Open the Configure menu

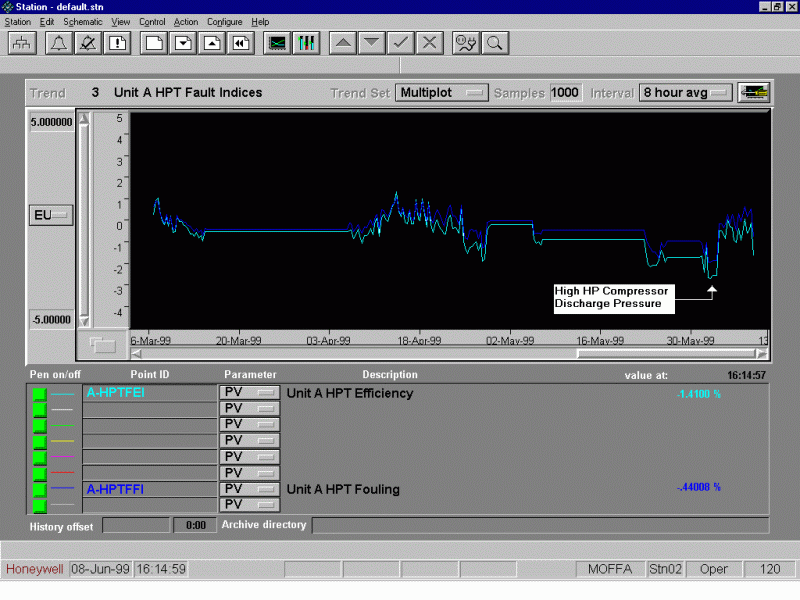(x=225, y=21)
